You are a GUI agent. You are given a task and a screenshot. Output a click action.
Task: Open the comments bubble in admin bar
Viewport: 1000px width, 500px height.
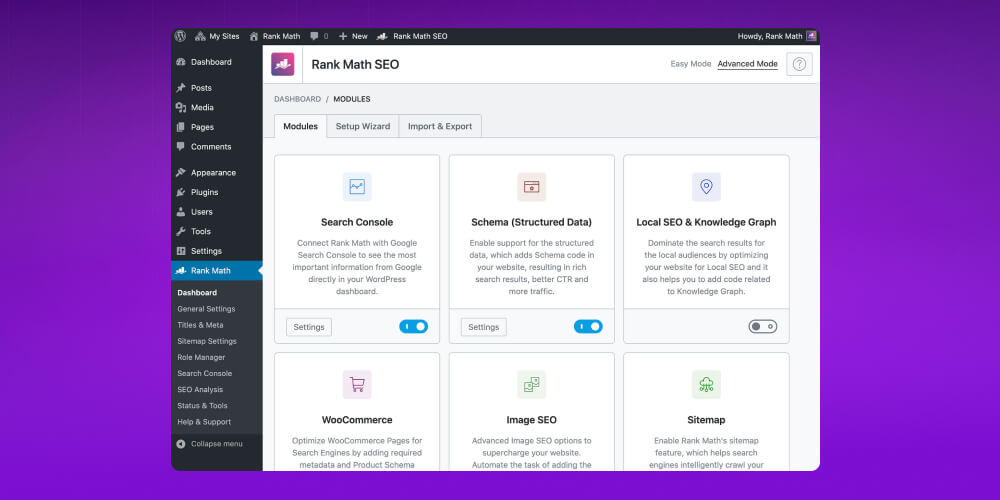pyautogui.click(x=318, y=36)
